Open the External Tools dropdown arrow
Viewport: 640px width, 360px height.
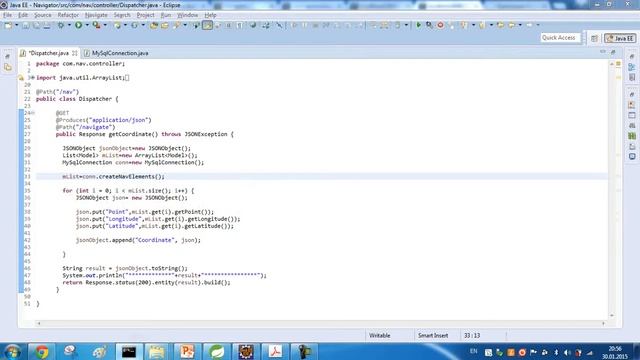(105, 25)
